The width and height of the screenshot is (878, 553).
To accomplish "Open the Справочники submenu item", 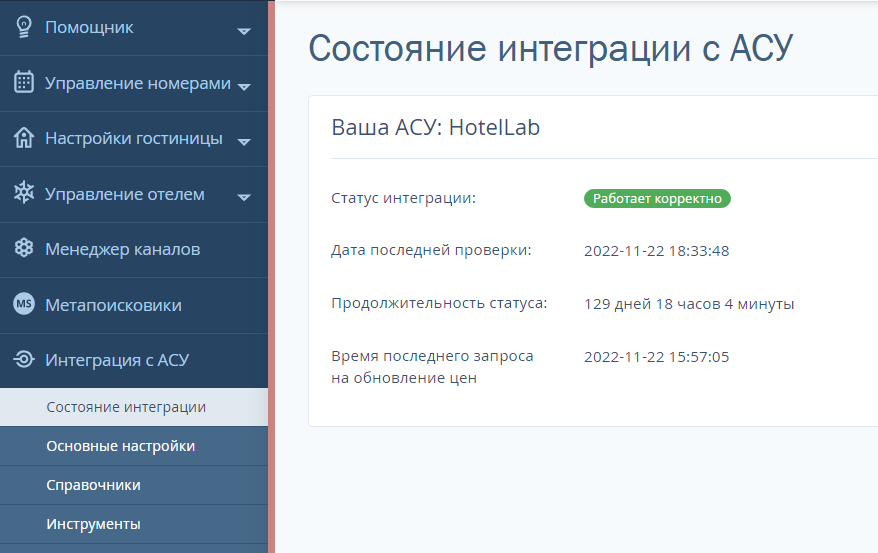I will pos(93,485).
